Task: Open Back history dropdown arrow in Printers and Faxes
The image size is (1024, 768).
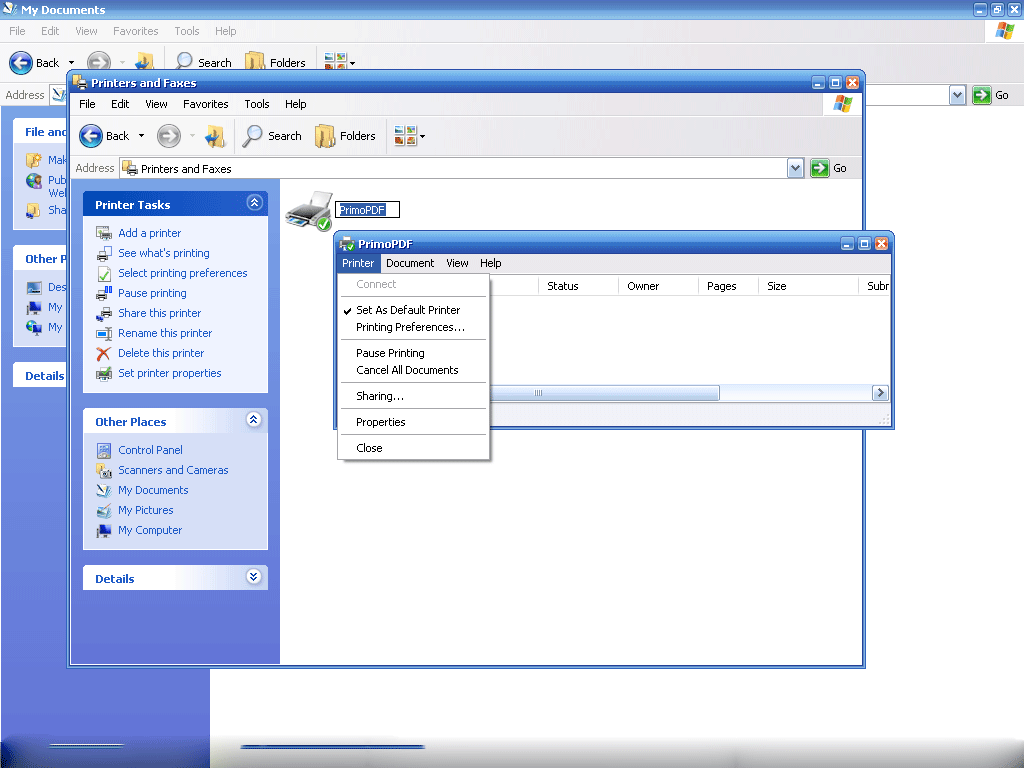Action: click(x=141, y=136)
